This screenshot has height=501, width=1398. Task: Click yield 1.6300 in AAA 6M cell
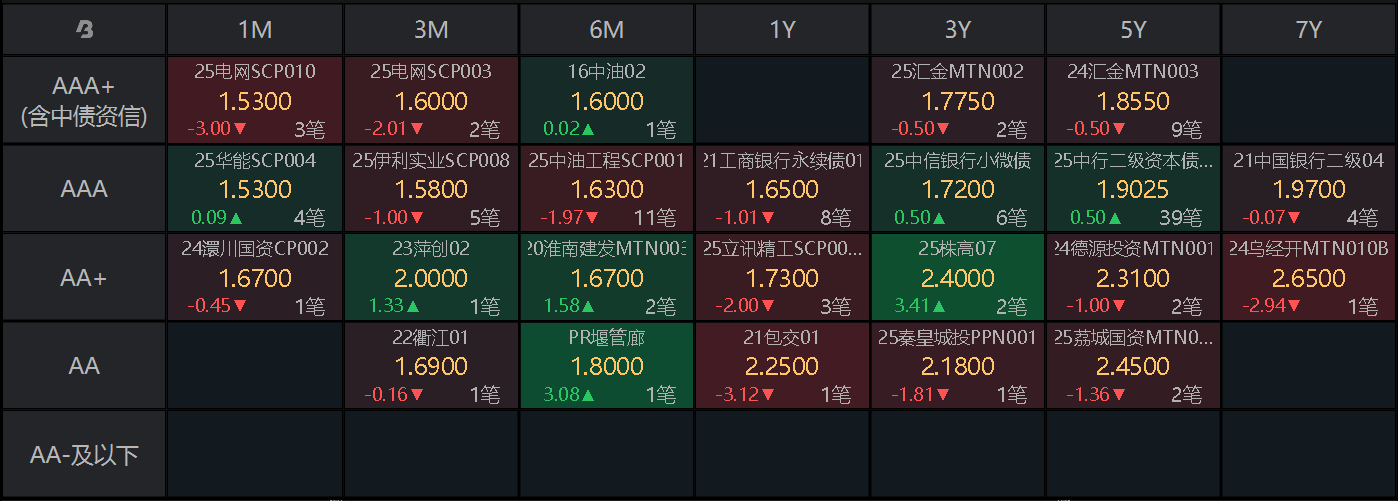coord(607,189)
